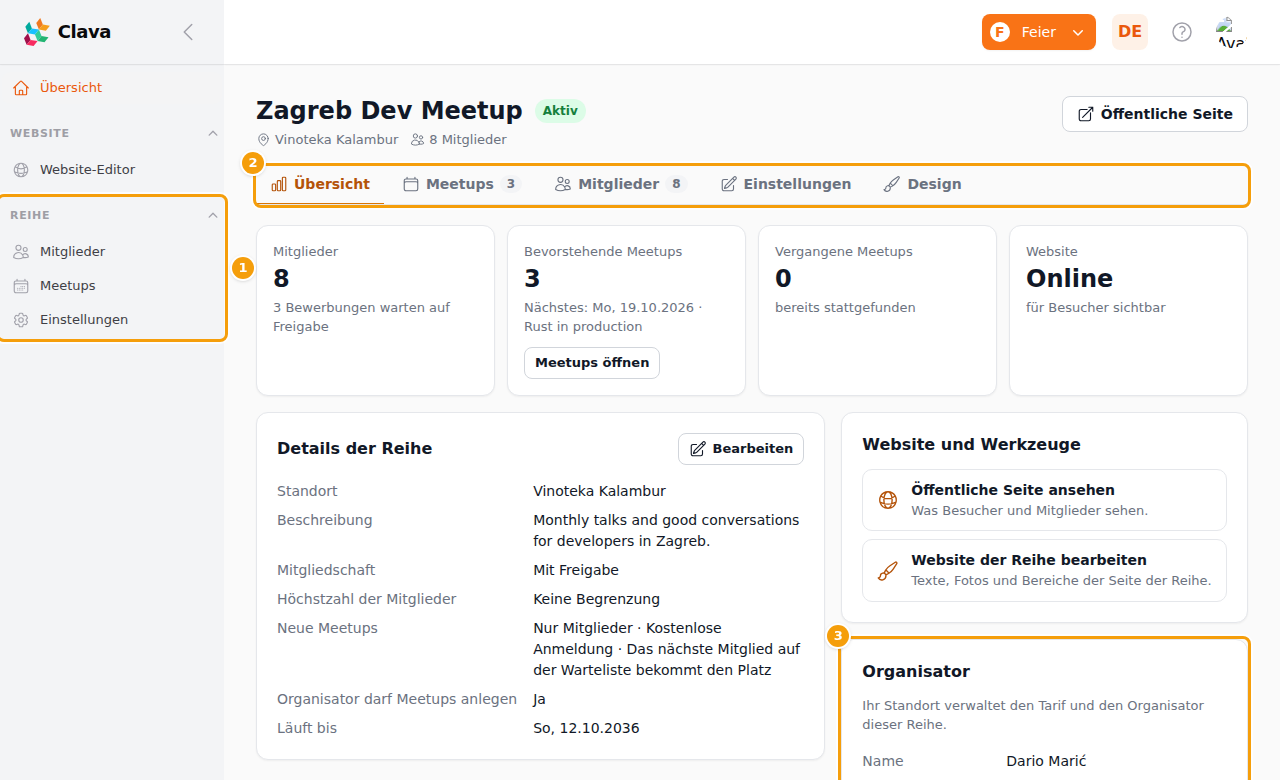The image size is (1280, 780).
Task: Open Mitglieder in the sidebar
Action: click(112, 252)
